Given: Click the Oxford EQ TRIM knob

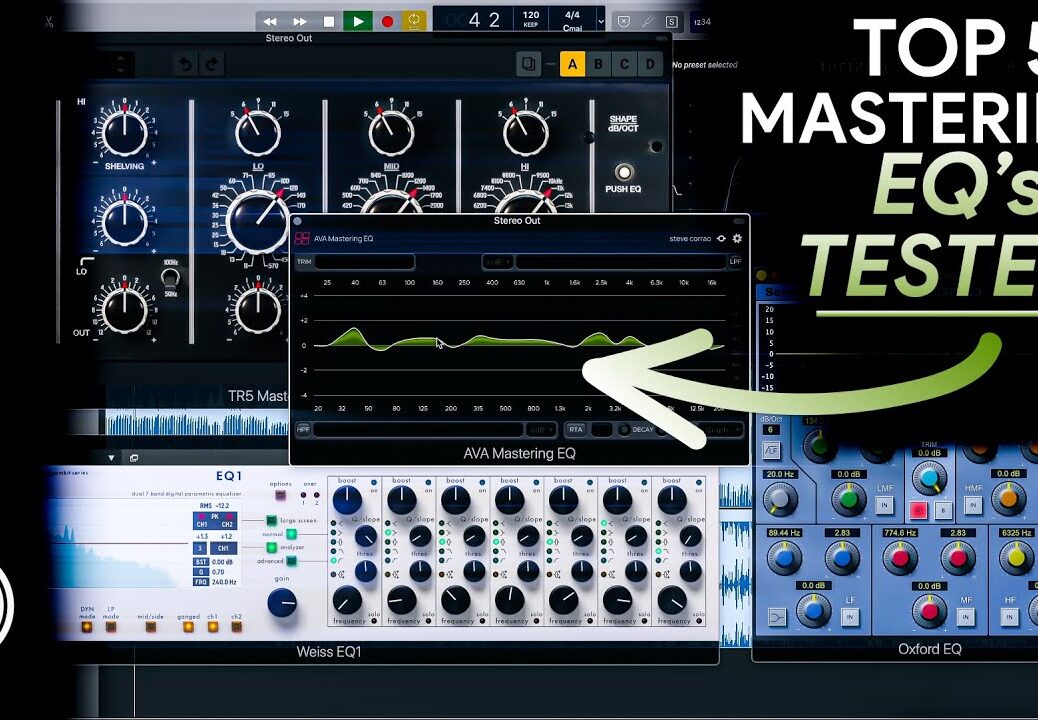Looking at the screenshot, I should tap(929, 478).
